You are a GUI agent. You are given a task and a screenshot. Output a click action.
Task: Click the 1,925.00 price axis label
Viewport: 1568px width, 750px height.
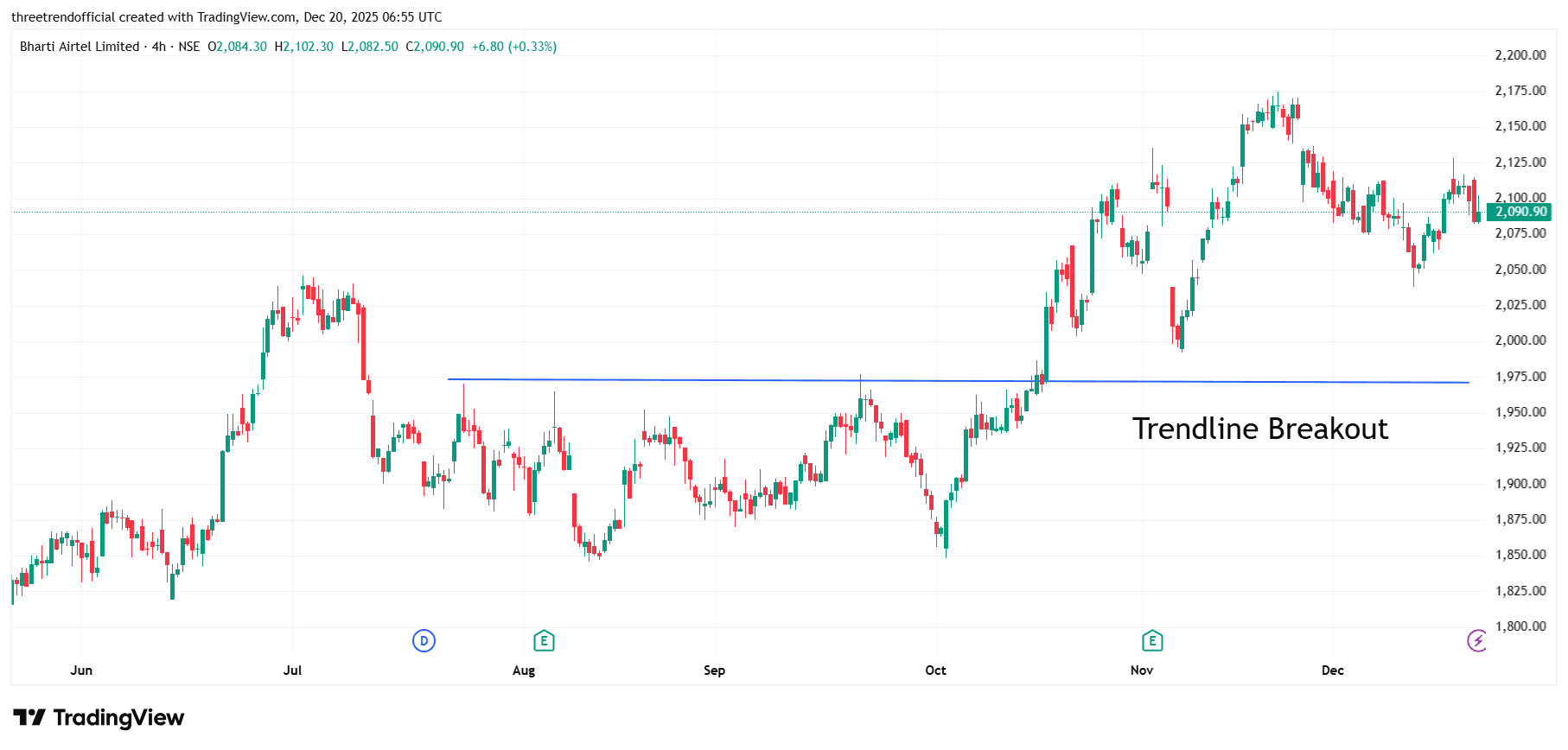1520,448
